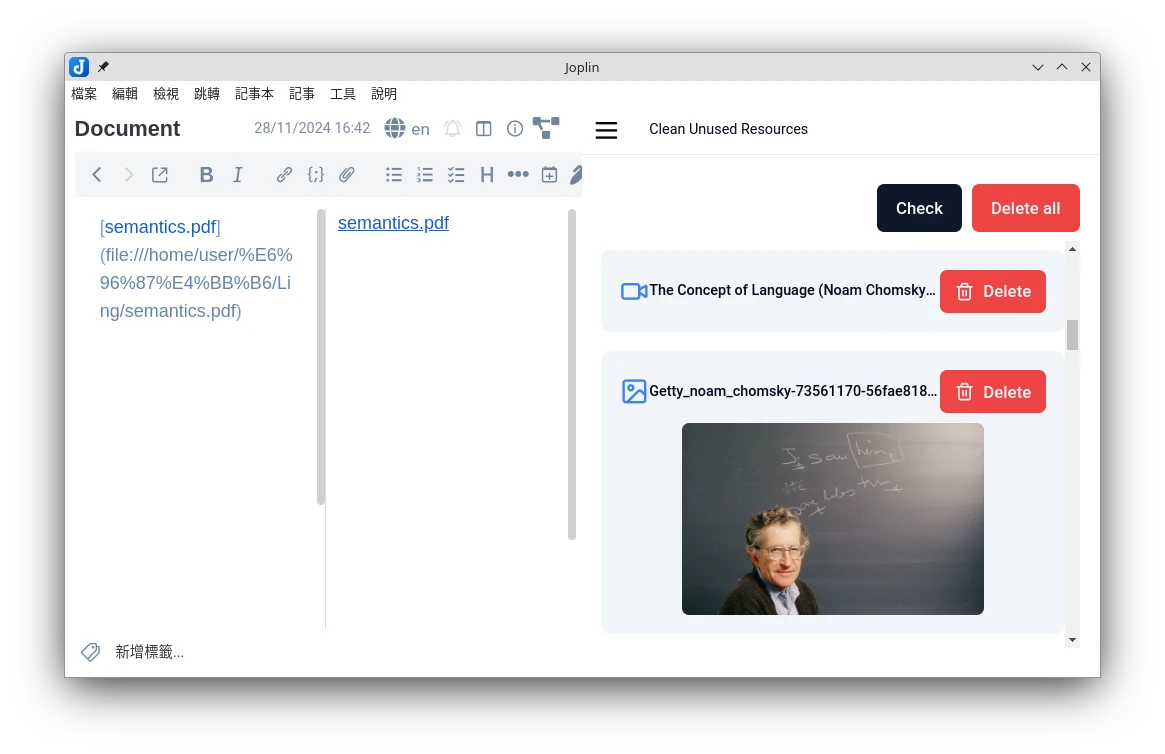
Task: Insert a code block with the braces icon
Action: [x=315, y=175]
